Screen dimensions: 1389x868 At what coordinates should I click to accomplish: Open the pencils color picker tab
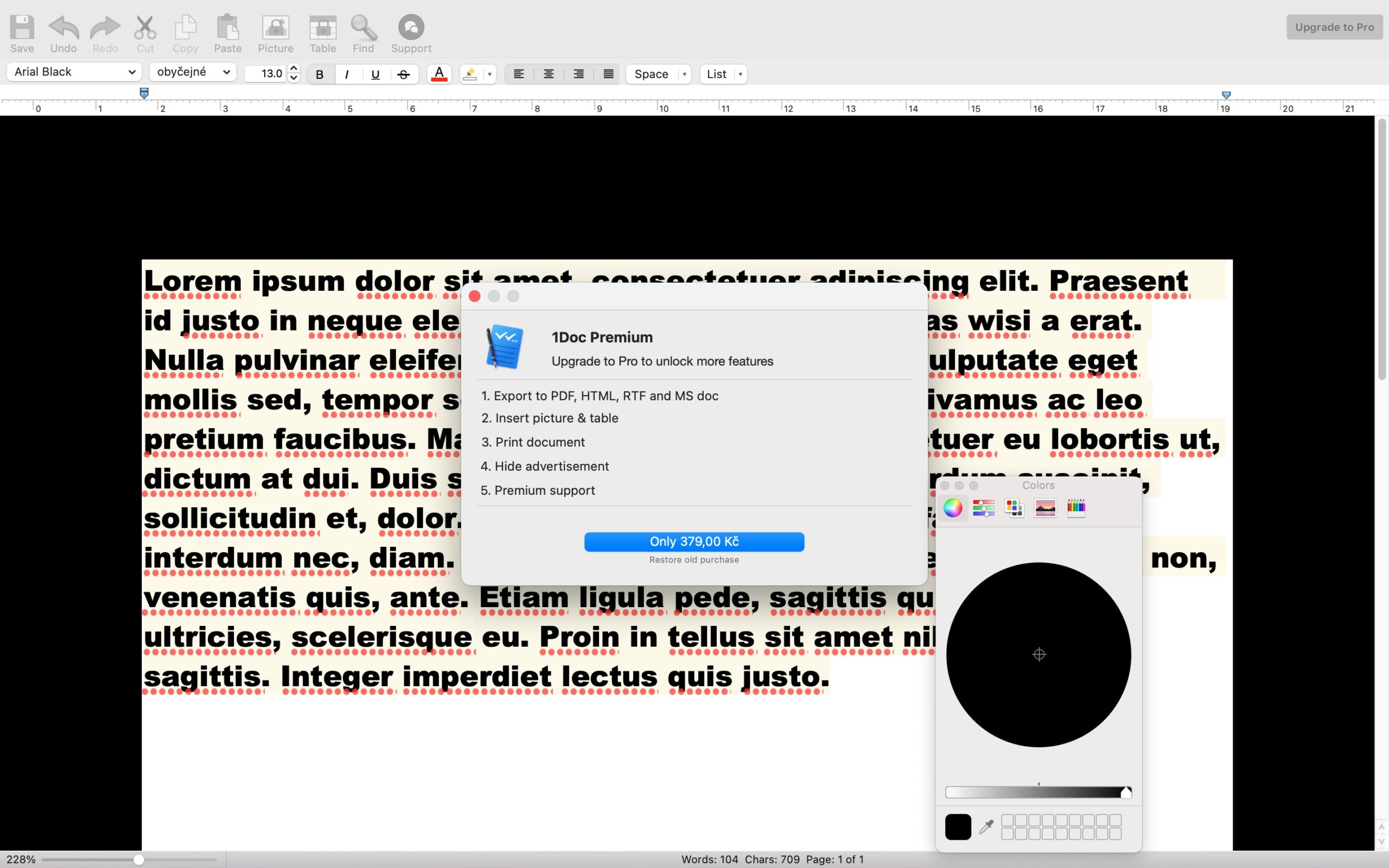click(1076, 508)
